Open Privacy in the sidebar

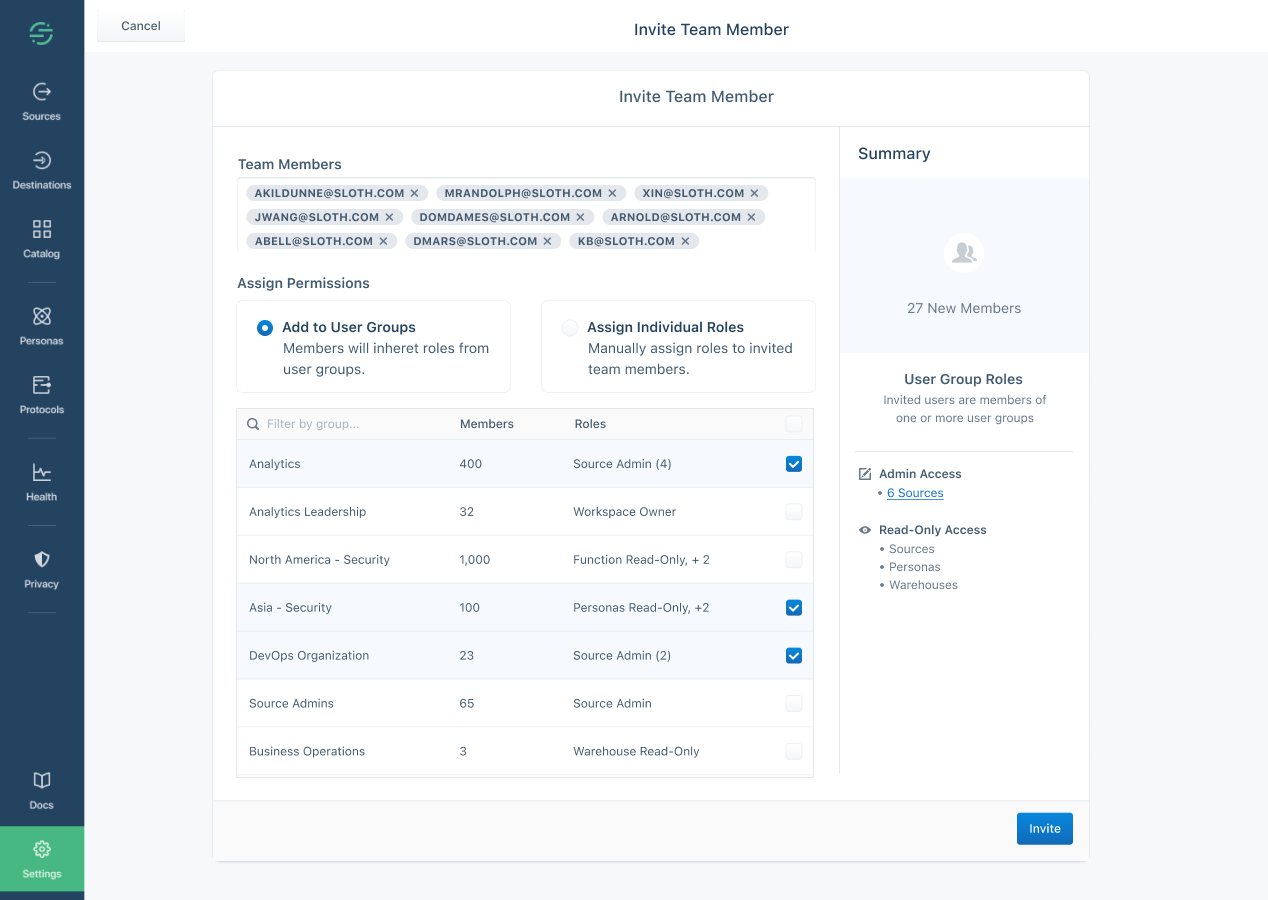coord(42,570)
